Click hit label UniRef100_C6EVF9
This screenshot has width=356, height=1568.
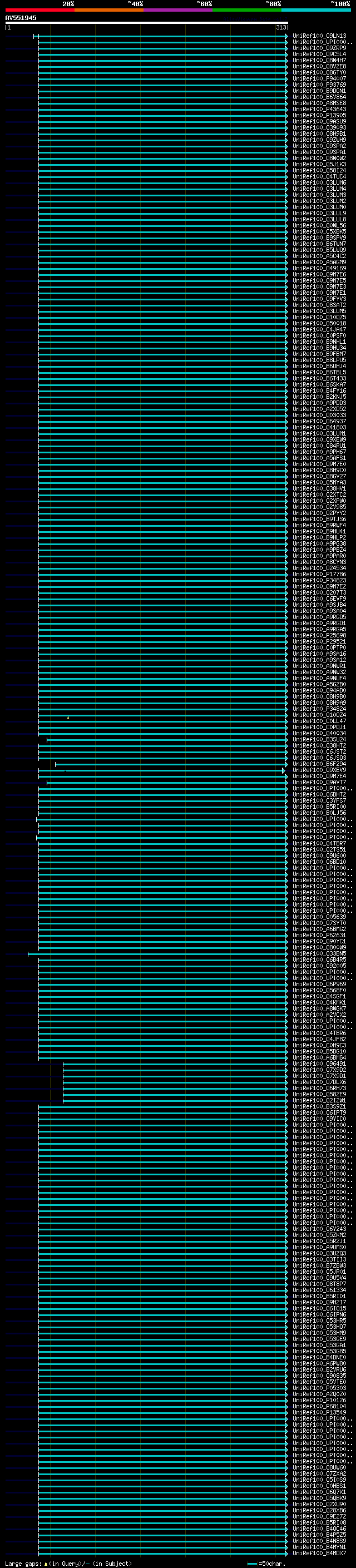click(319, 599)
